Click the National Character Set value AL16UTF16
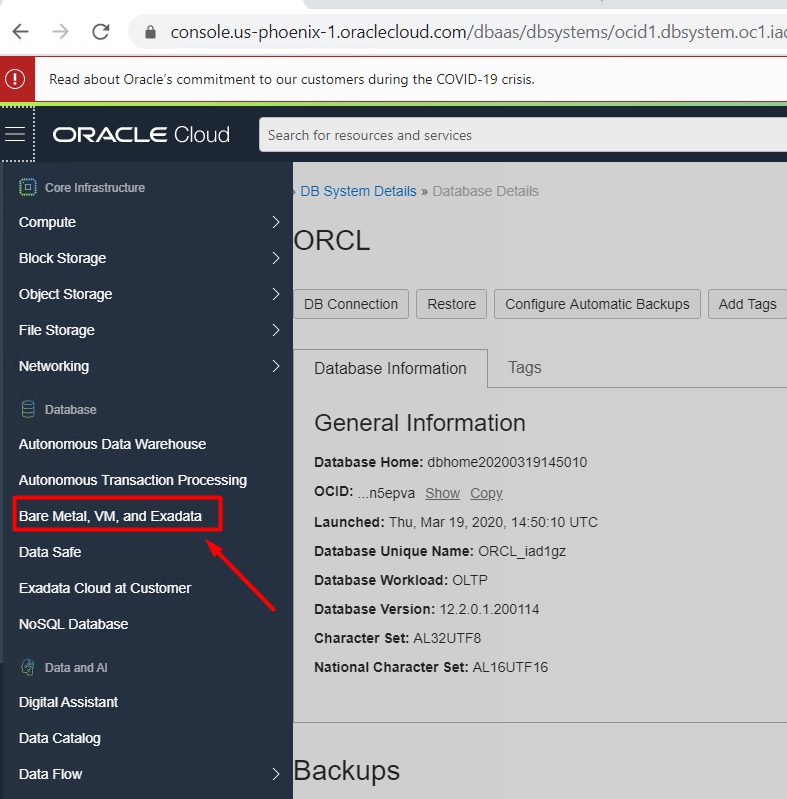This screenshot has width=787, height=799. click(x=510, y=667)
